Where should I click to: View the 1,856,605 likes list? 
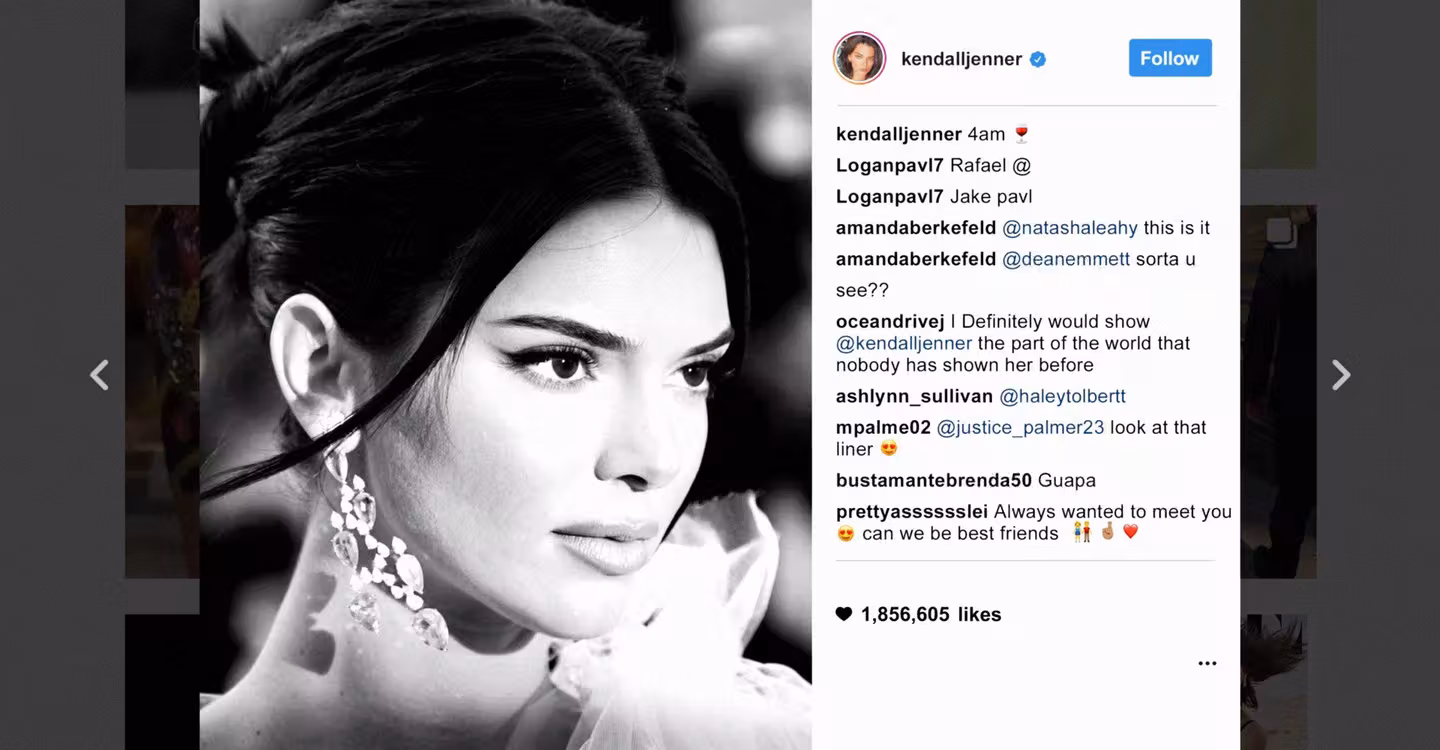(x=931, y=615)
